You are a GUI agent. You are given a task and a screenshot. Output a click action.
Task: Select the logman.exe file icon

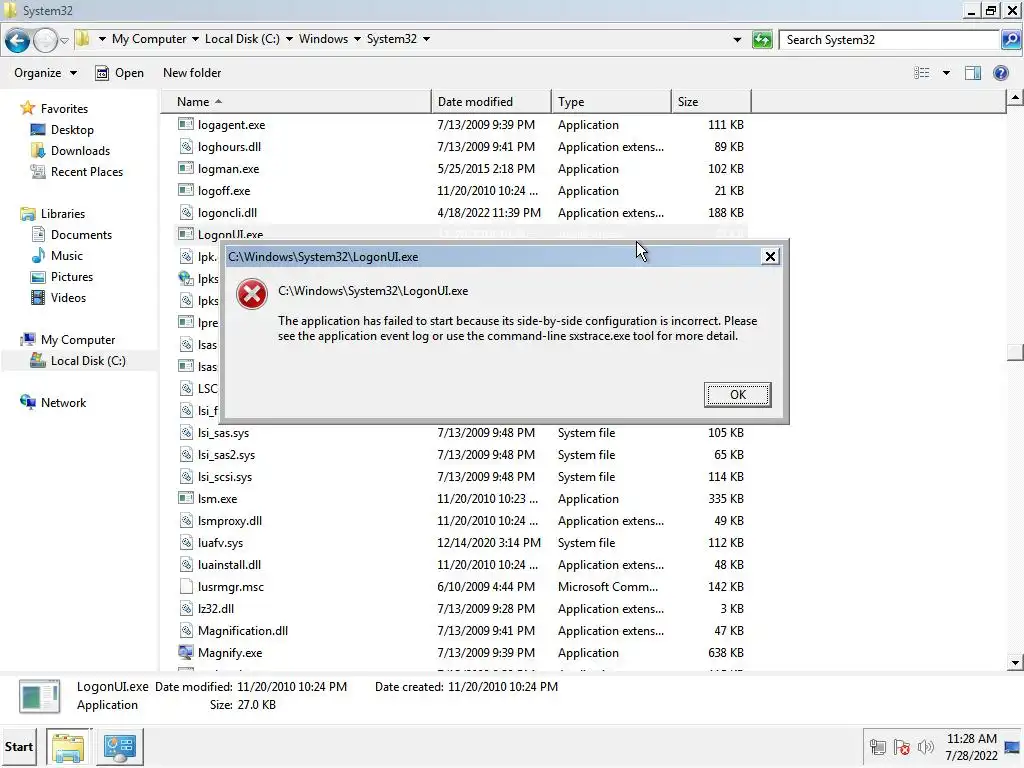pyautogui.click(x=185, y=168)
